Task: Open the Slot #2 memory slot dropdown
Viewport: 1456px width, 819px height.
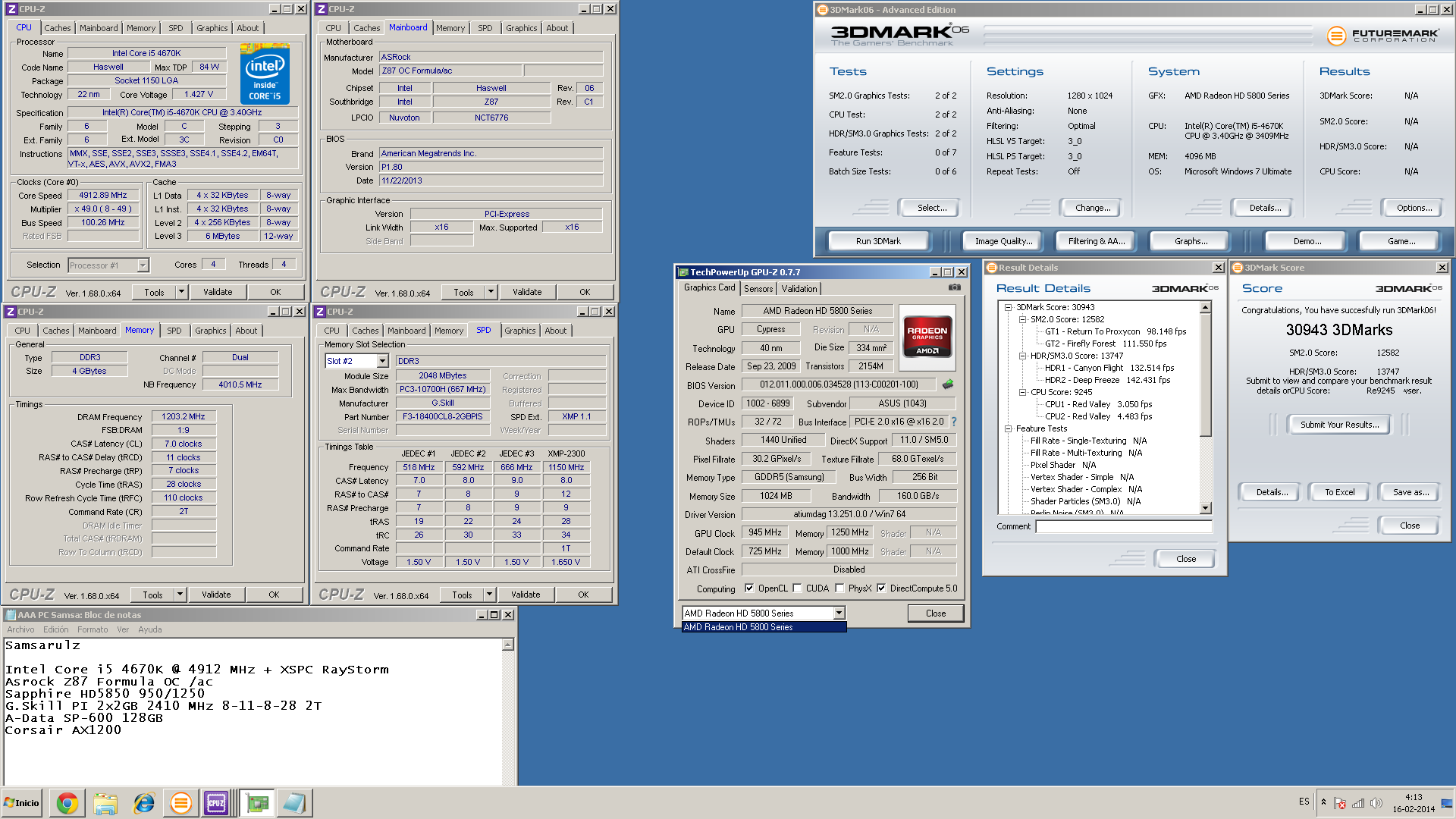Action: [382, 361]
